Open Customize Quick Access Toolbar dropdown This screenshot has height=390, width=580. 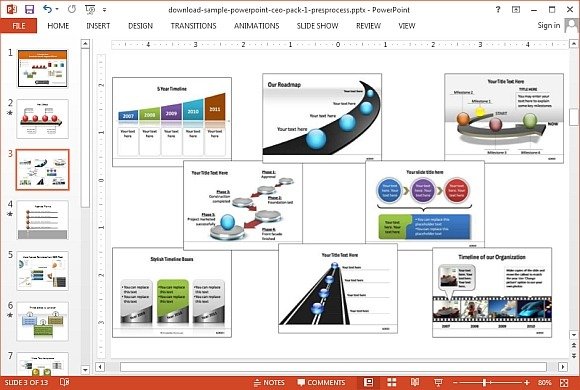(105, 10)
